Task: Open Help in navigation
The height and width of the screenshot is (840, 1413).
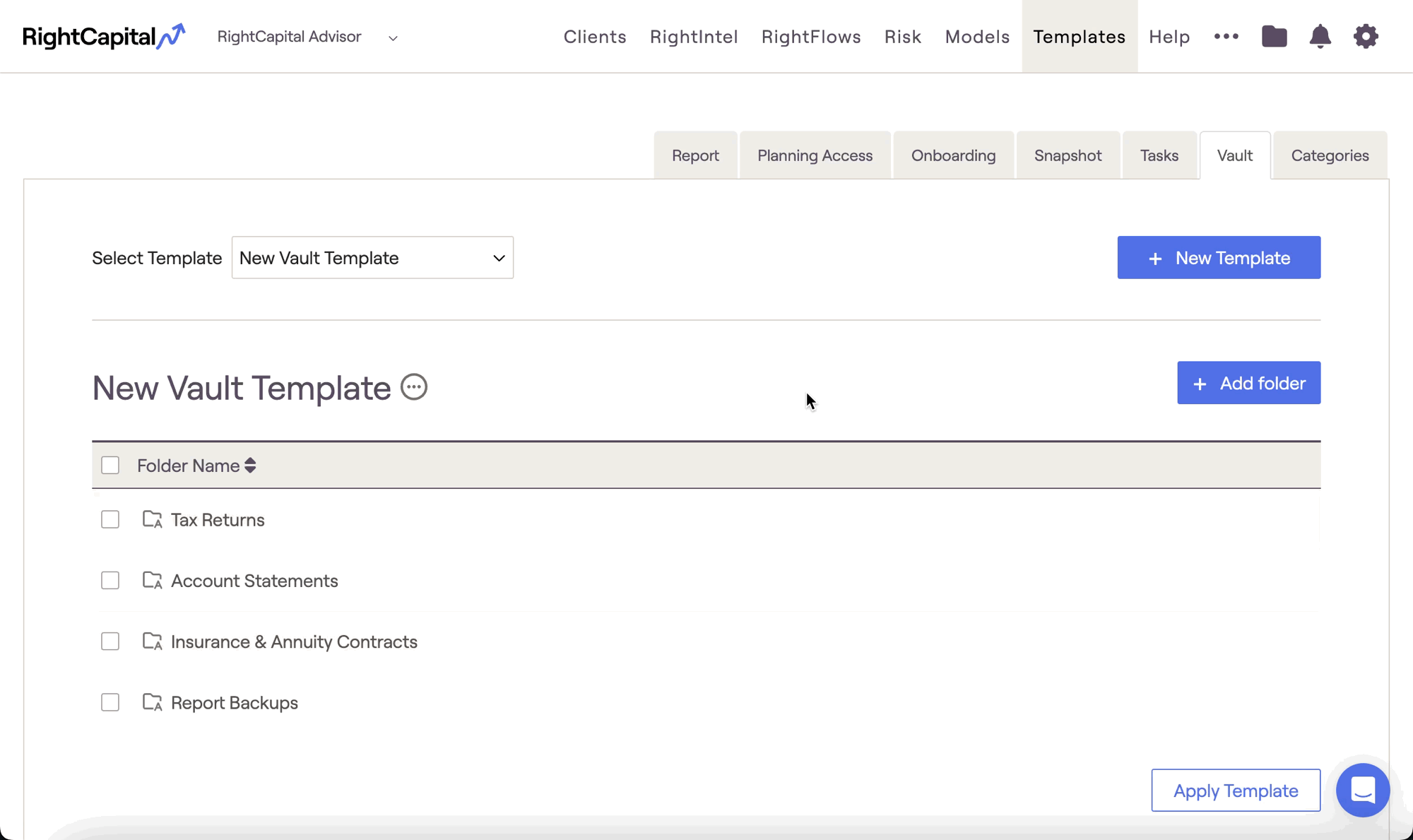Action: 1169,37
